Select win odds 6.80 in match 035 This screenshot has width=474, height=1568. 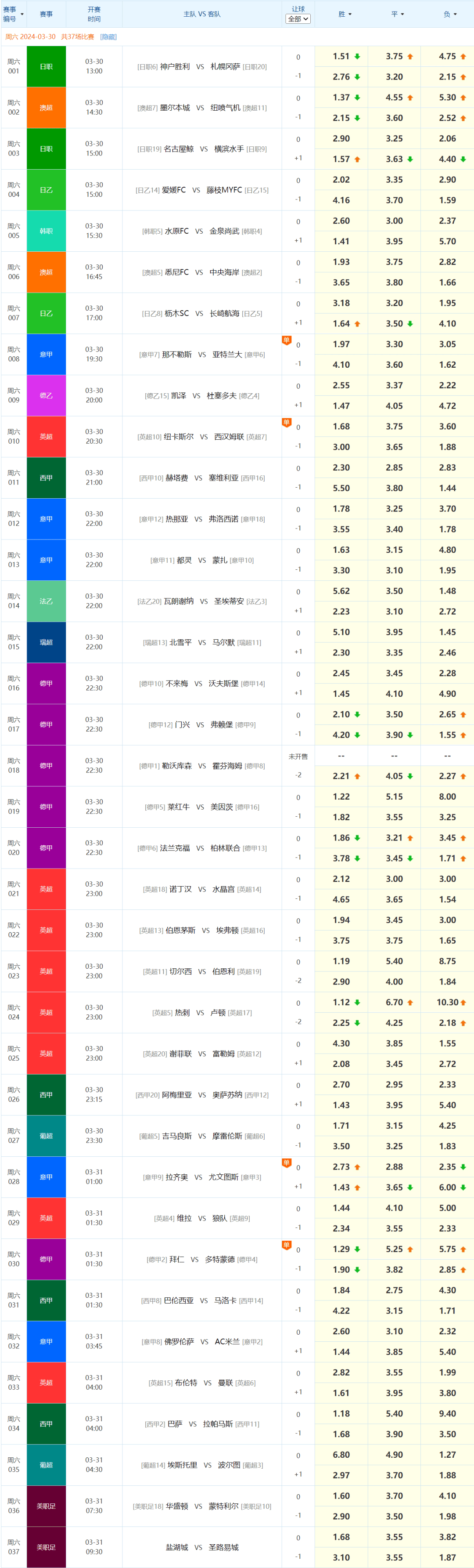341,1455
